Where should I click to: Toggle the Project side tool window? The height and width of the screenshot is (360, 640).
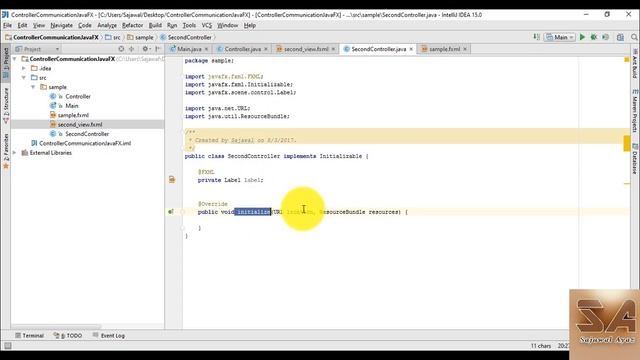pos(6,62)
